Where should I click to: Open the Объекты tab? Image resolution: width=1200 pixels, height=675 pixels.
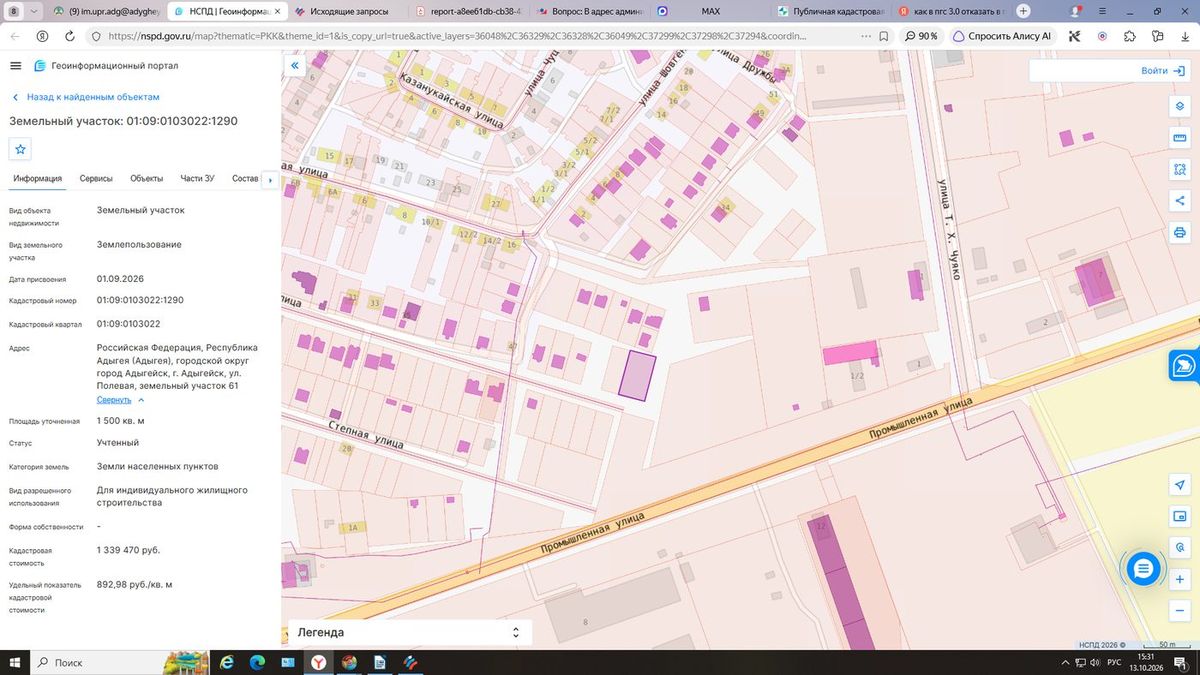point(146,179)
